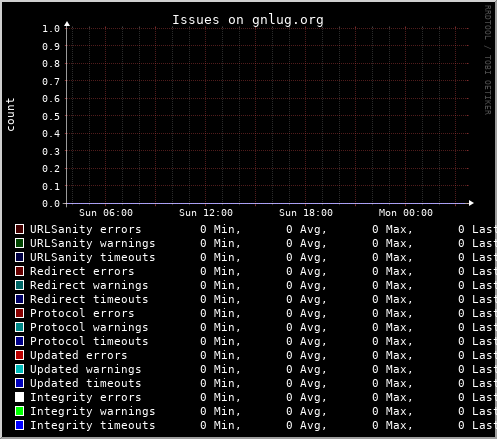
Task: Click the Updated errors red swatch
Action: 19,355
